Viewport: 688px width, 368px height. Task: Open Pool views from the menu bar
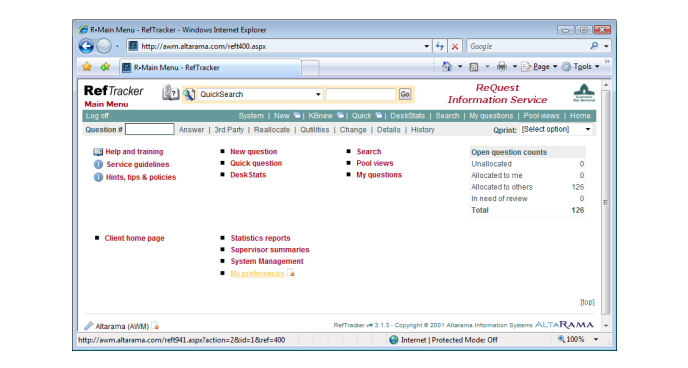coord(541,116)
